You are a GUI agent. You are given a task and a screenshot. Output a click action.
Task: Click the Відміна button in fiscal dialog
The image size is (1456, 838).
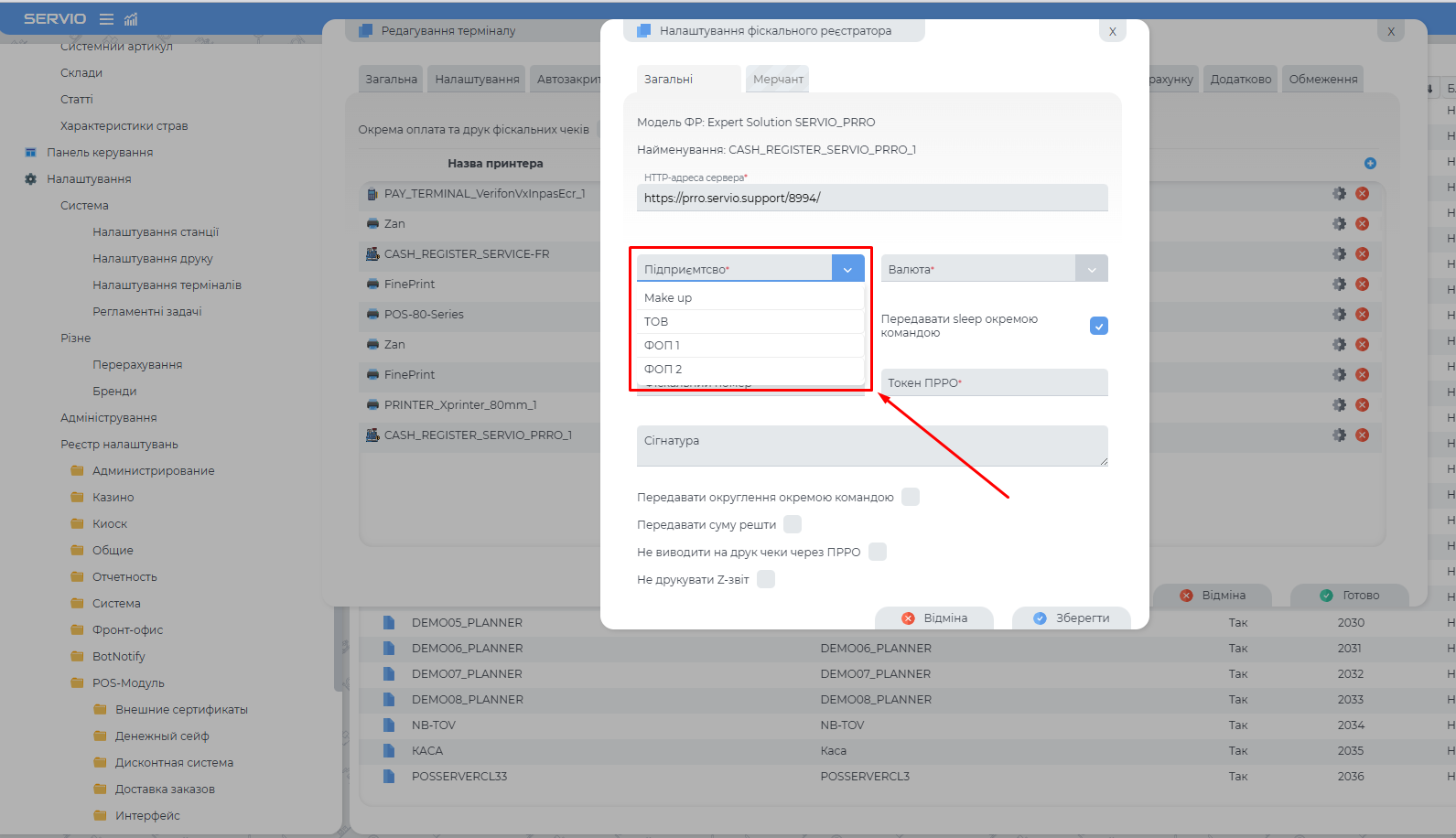click(x=934, y=618)
